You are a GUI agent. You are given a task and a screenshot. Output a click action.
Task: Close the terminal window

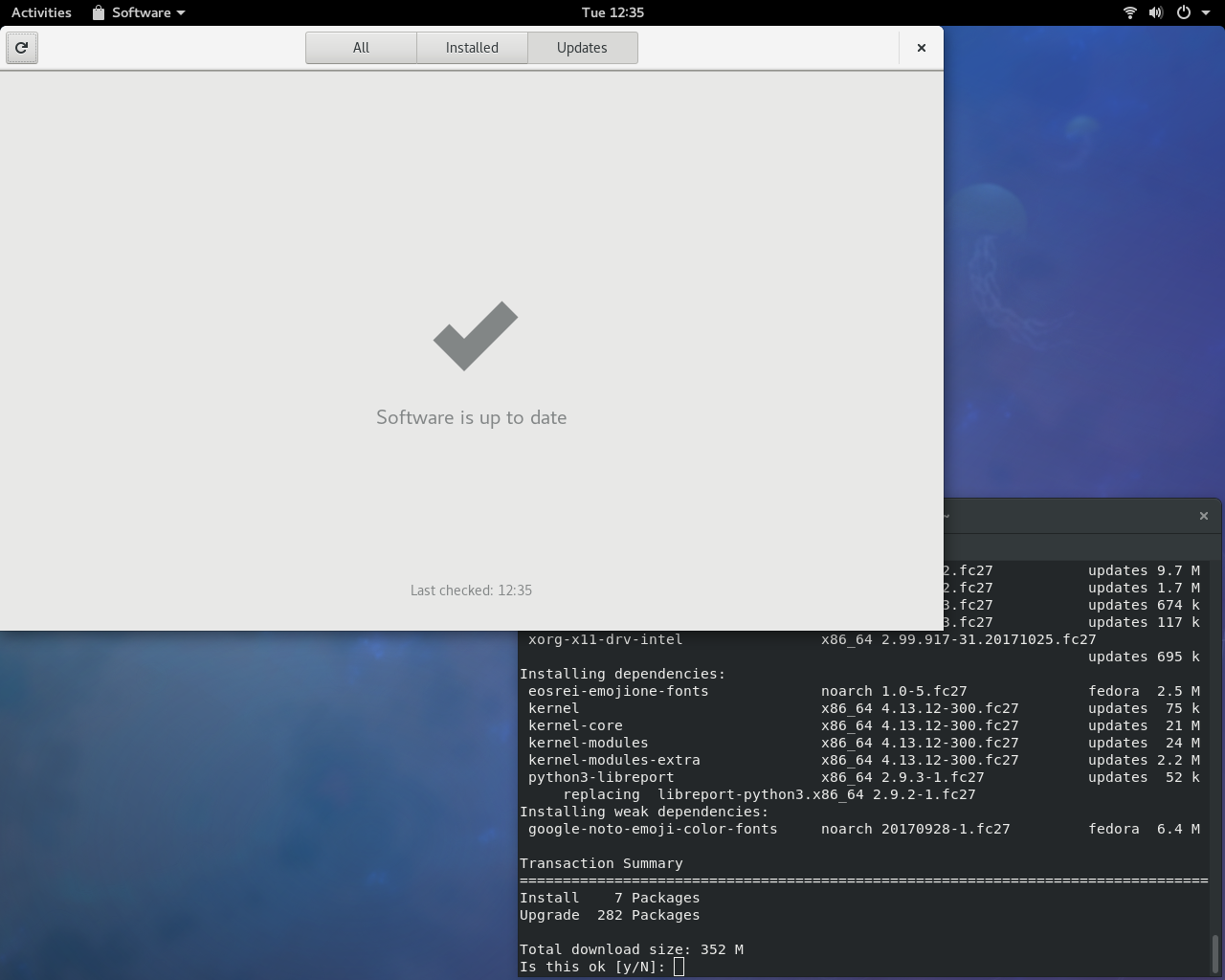pyautogui.click(x=1204, y=516)
